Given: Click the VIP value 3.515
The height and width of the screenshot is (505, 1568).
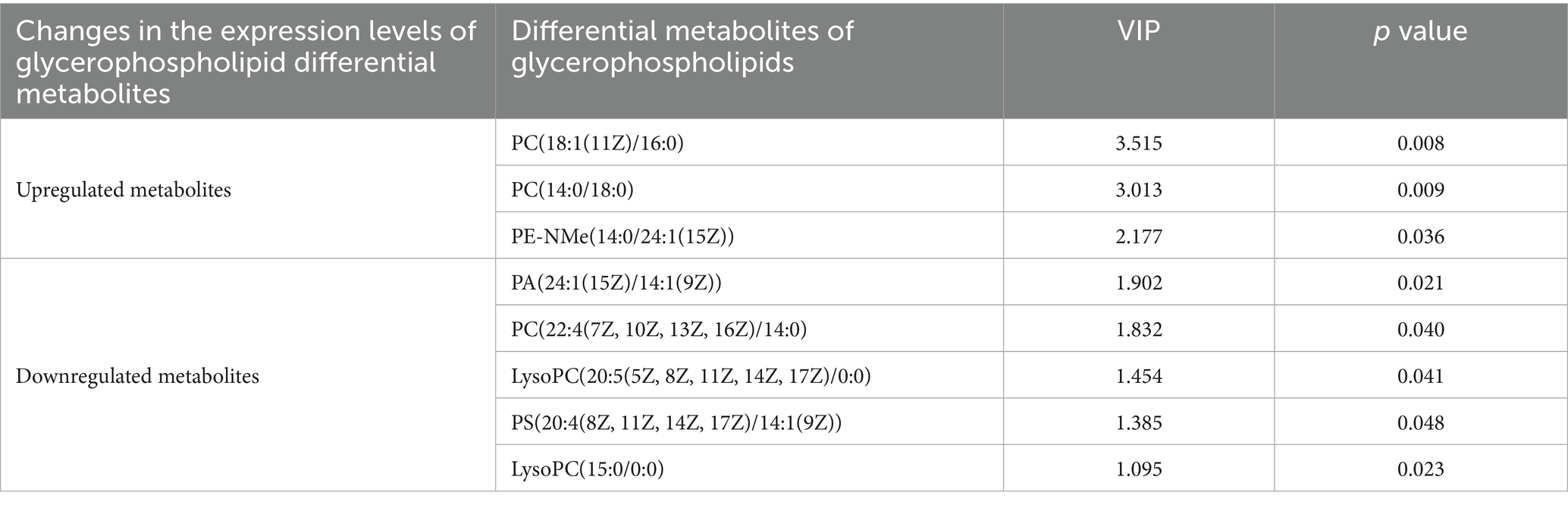Looking at the screenshot, I should coord(1138,143).
